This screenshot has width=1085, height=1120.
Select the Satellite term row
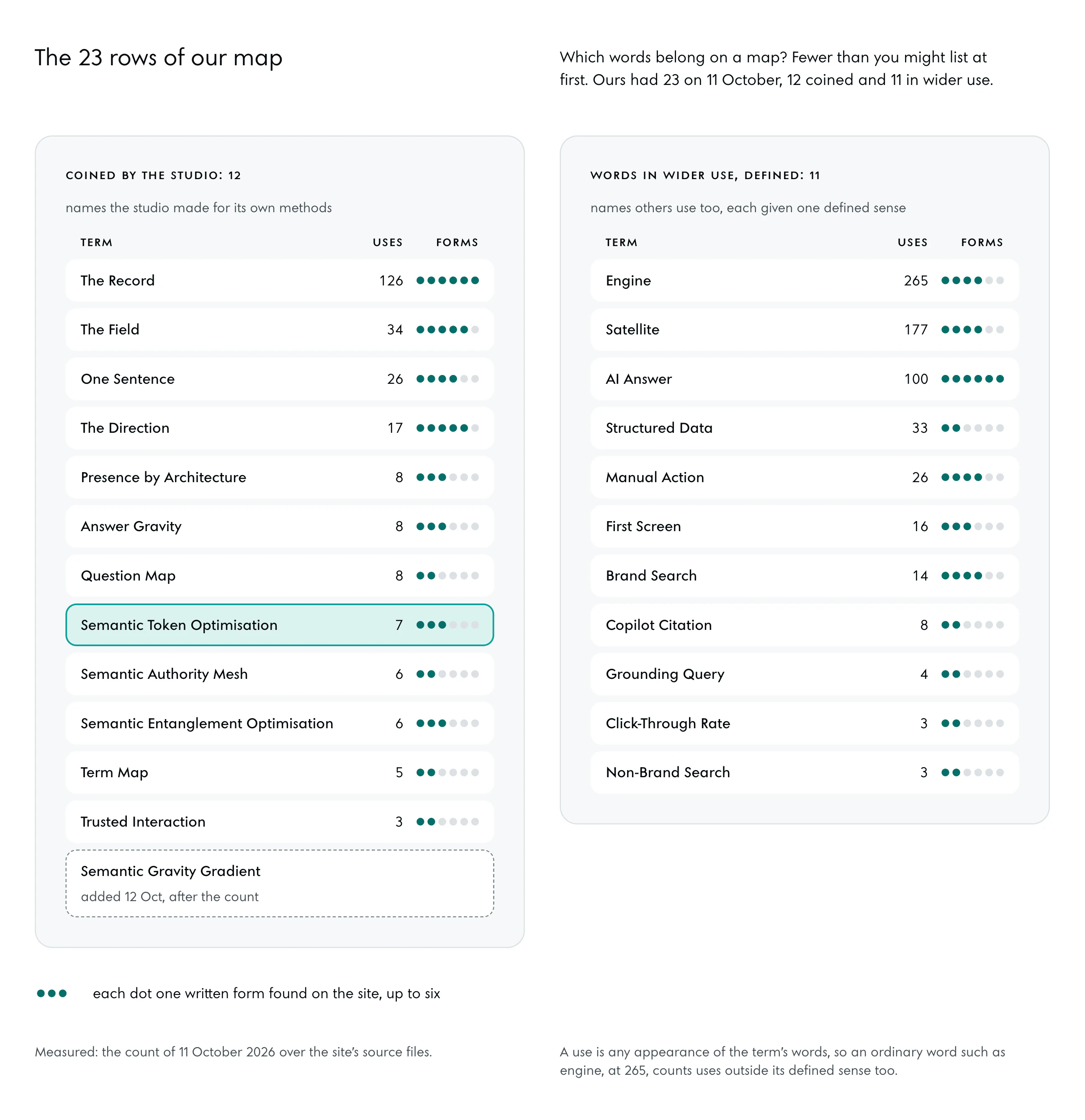804,330
